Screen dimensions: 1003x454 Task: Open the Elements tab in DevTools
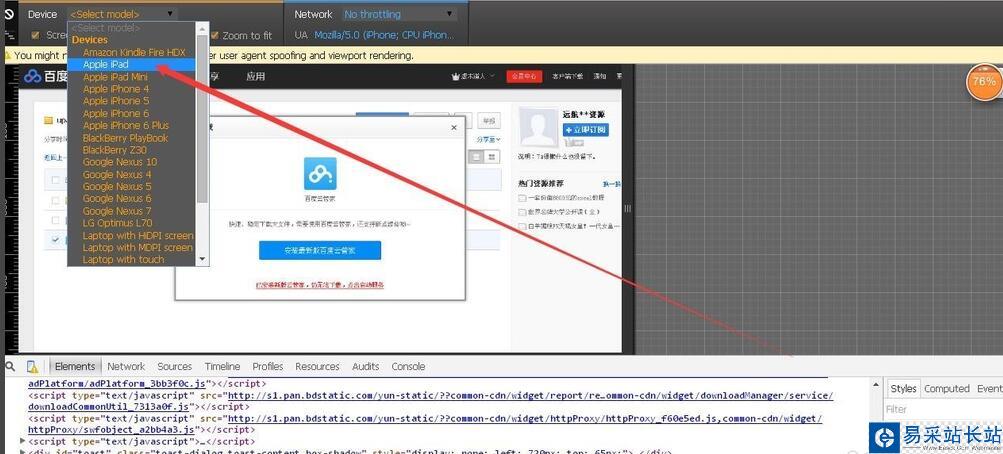[75, 366]
